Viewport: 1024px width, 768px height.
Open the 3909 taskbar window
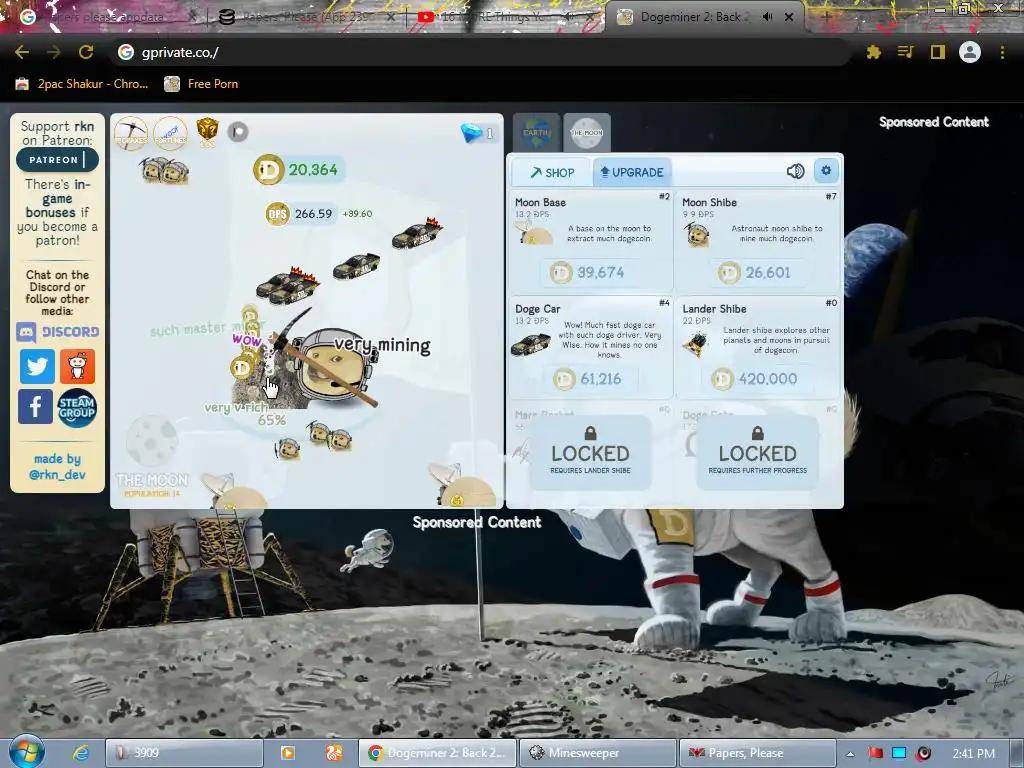coord(184,753)
